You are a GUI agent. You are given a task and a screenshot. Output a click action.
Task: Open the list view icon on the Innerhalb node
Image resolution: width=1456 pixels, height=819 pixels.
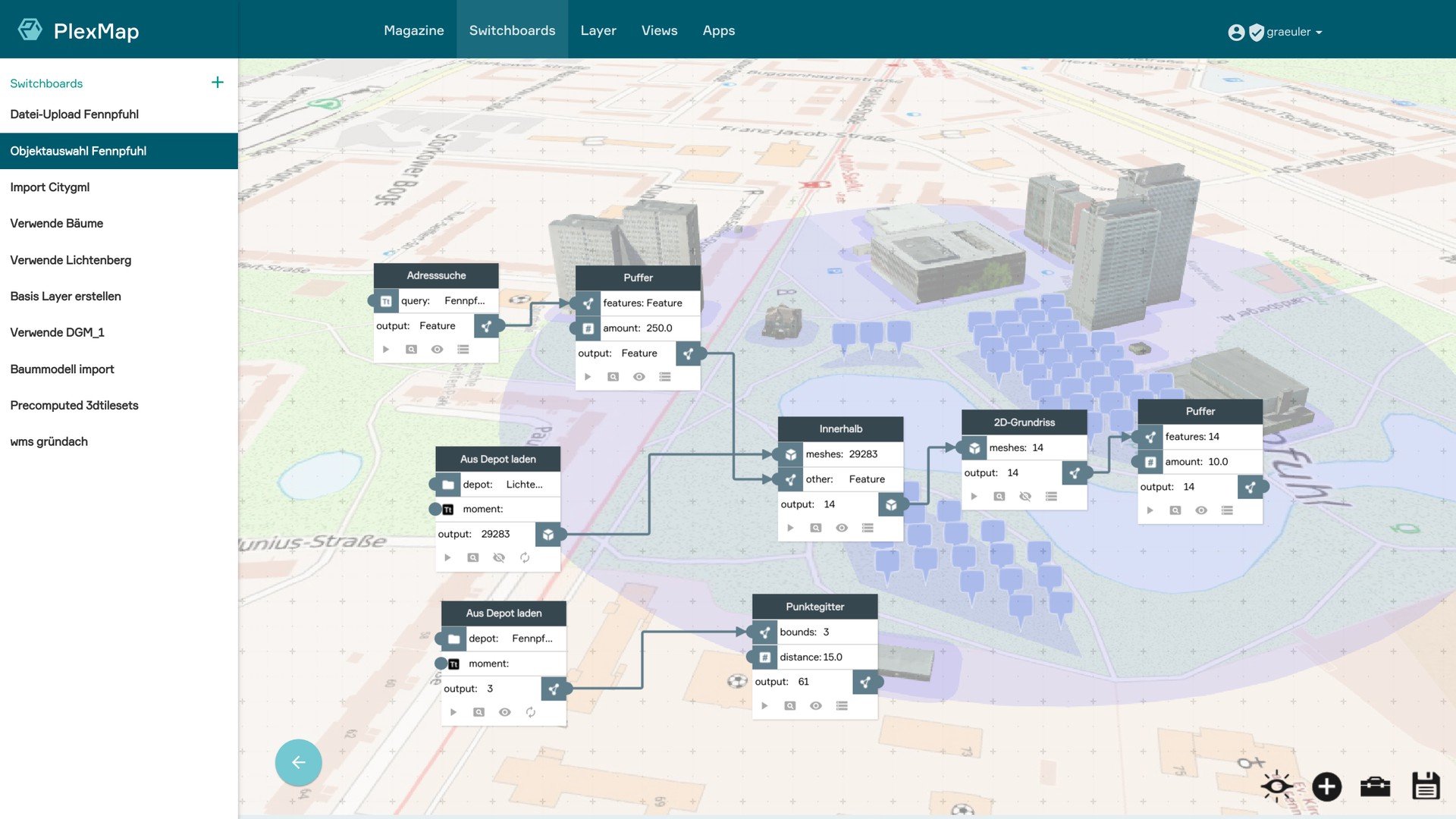[x=868, y=528]
